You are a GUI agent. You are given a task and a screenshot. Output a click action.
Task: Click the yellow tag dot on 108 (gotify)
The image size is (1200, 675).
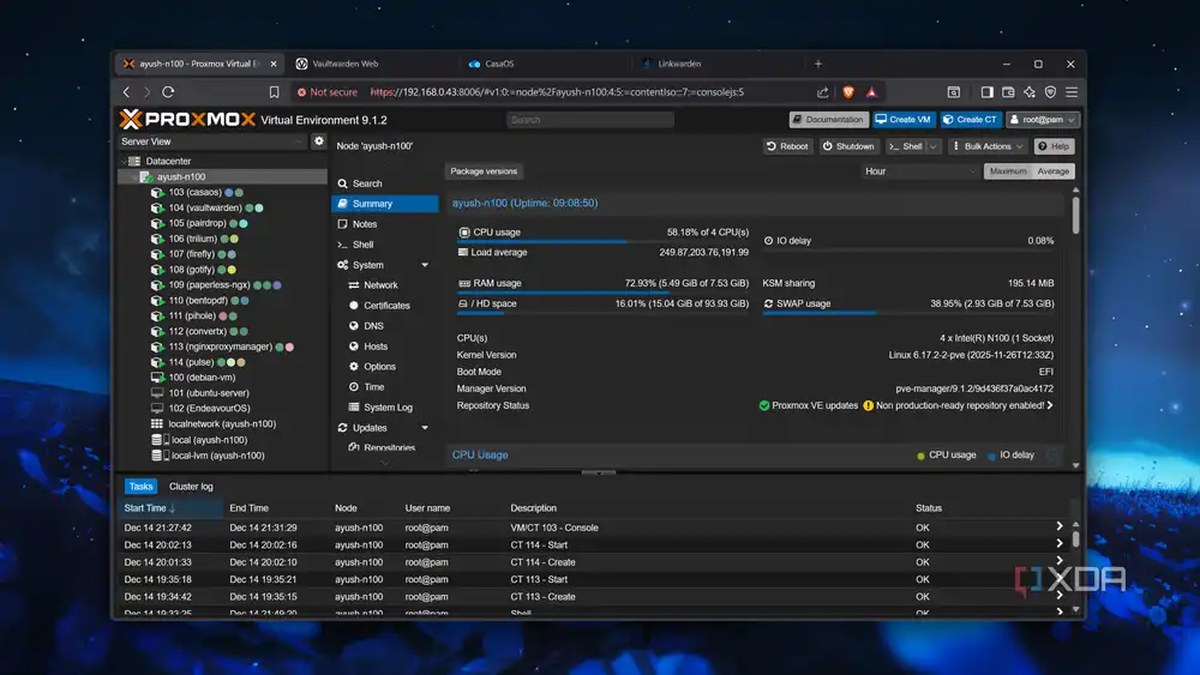point(232,270)
